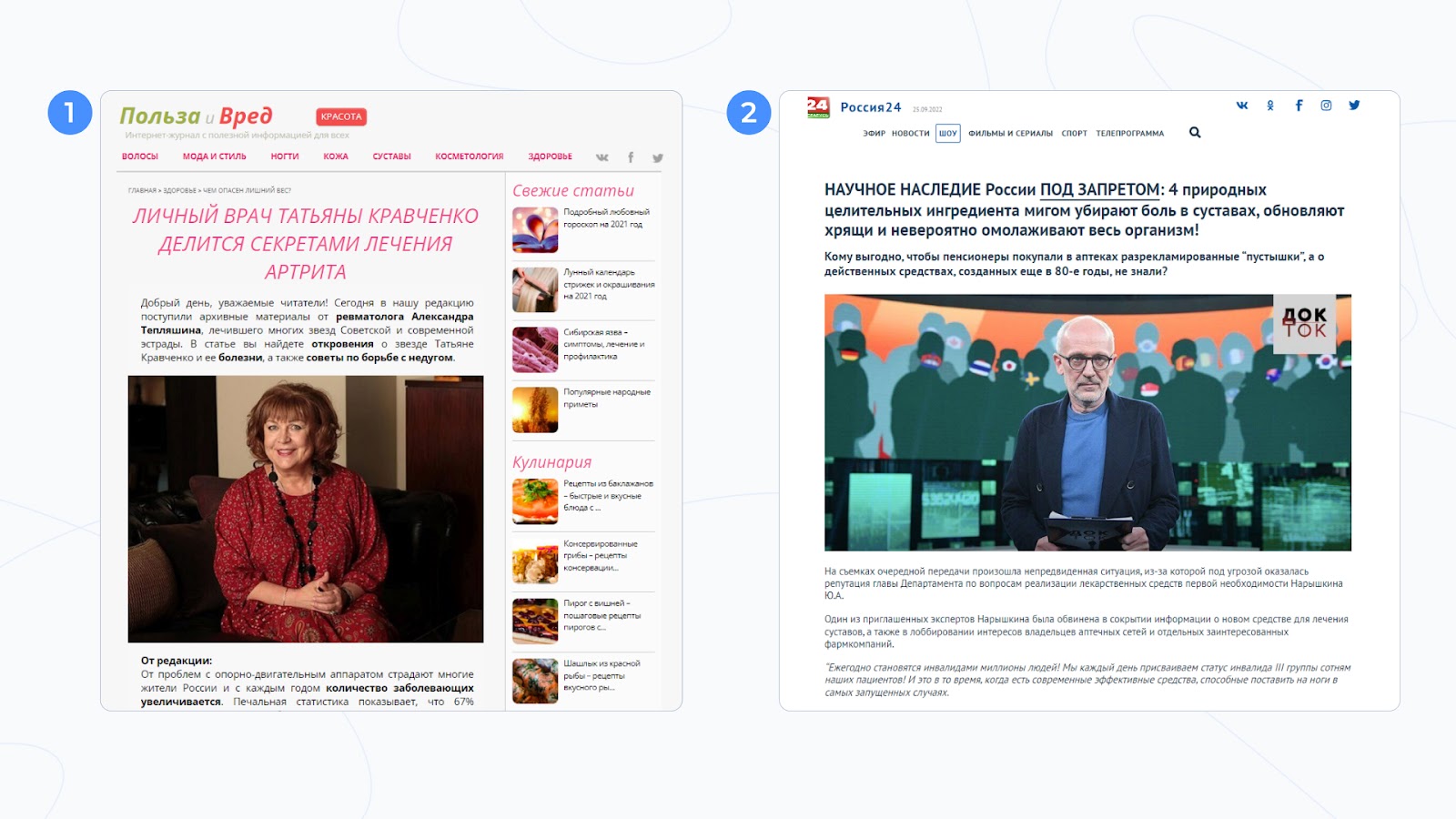Open the Twitter icon in Россия 24 header

[x=1354, y=106]
